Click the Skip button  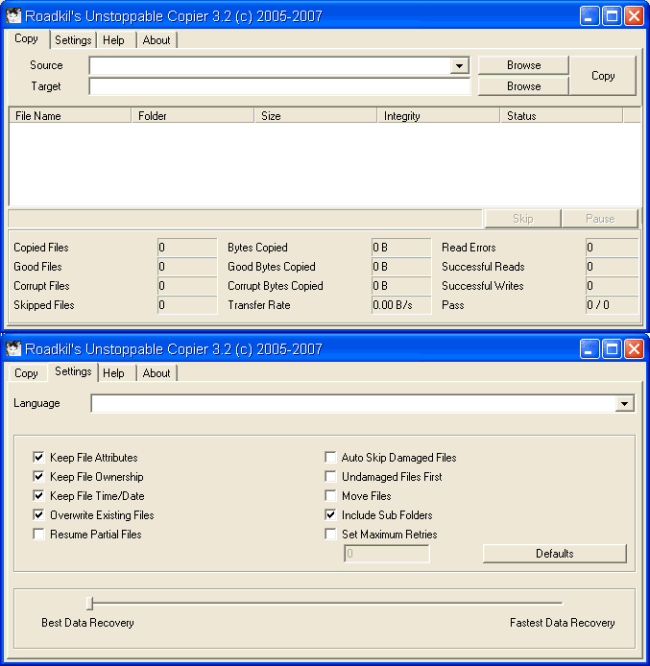point(523,219)
